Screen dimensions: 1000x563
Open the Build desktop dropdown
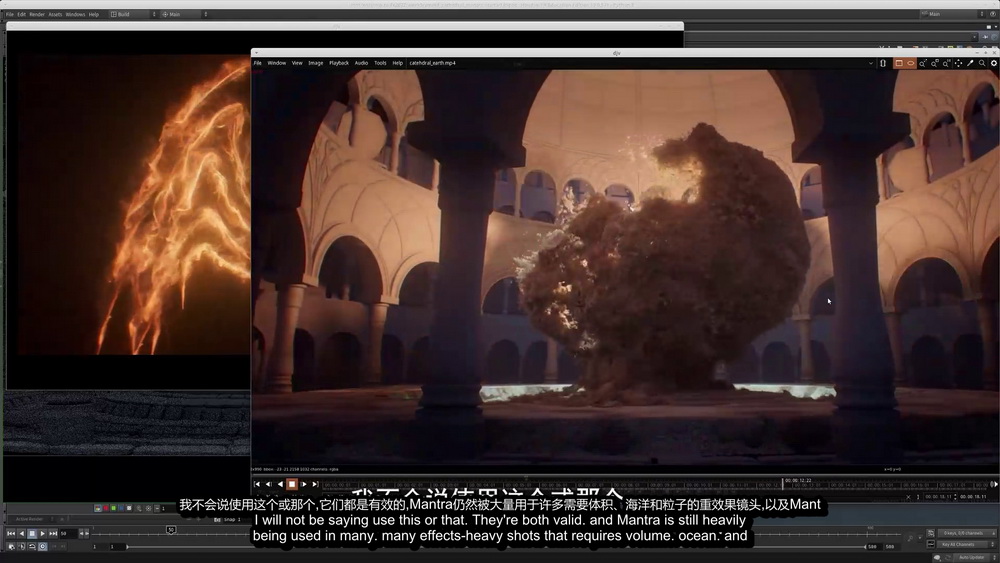point(133,14)
